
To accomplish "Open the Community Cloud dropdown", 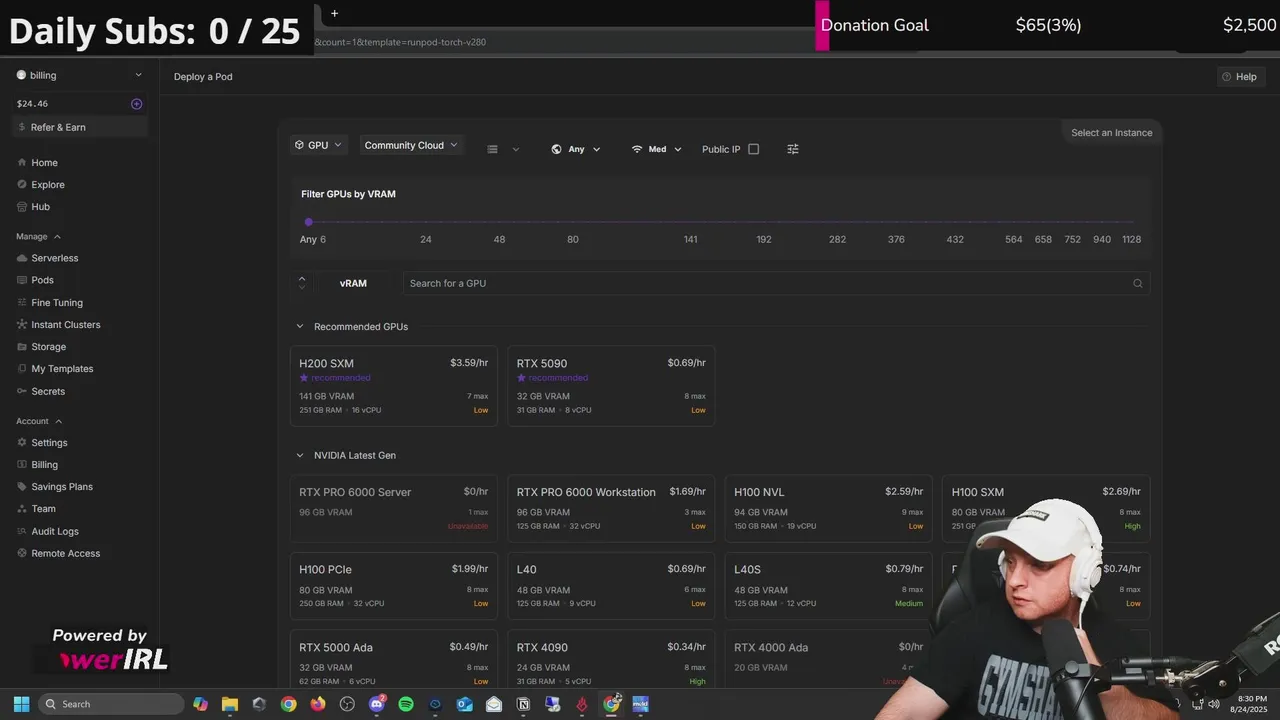I will pos(411,145).
